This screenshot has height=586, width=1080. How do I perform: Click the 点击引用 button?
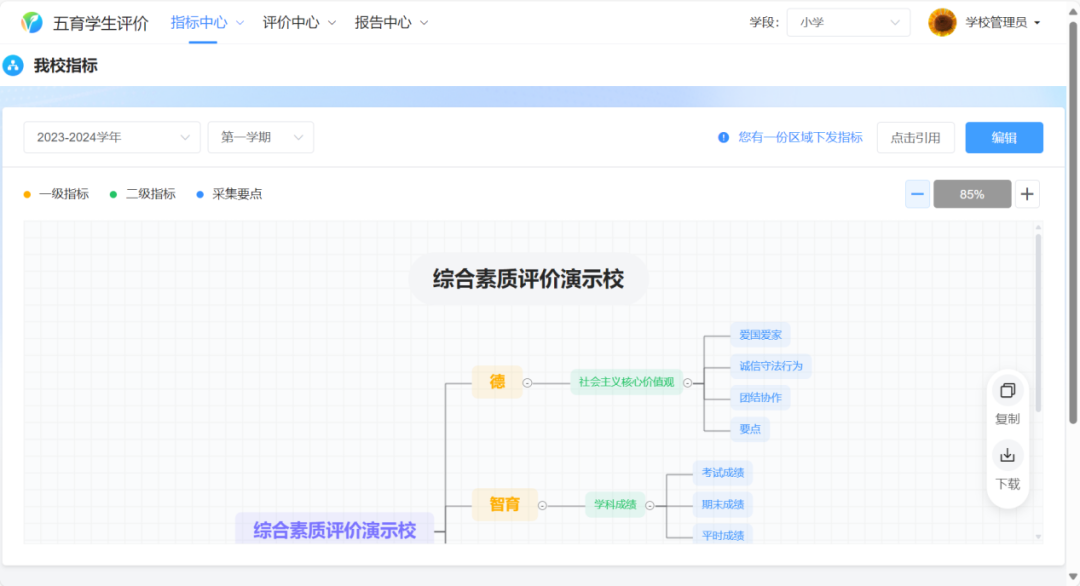(x=915, y=137)
